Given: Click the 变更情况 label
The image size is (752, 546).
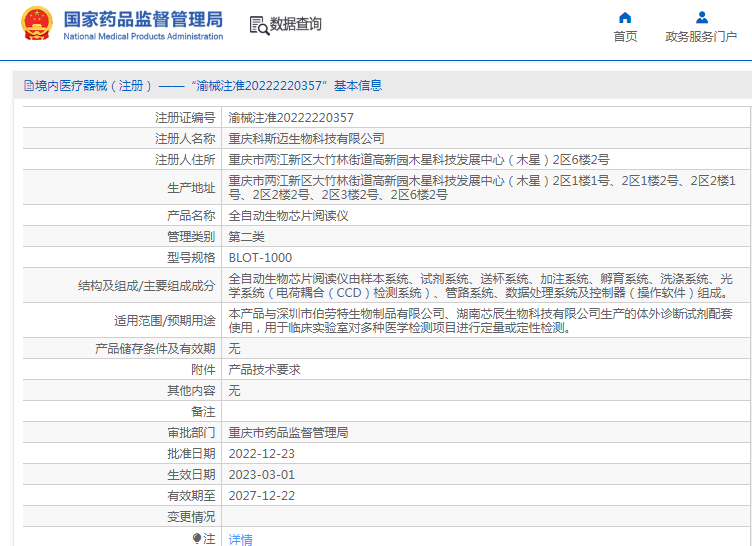Looking at the screenshot, I should click(191, 517).
